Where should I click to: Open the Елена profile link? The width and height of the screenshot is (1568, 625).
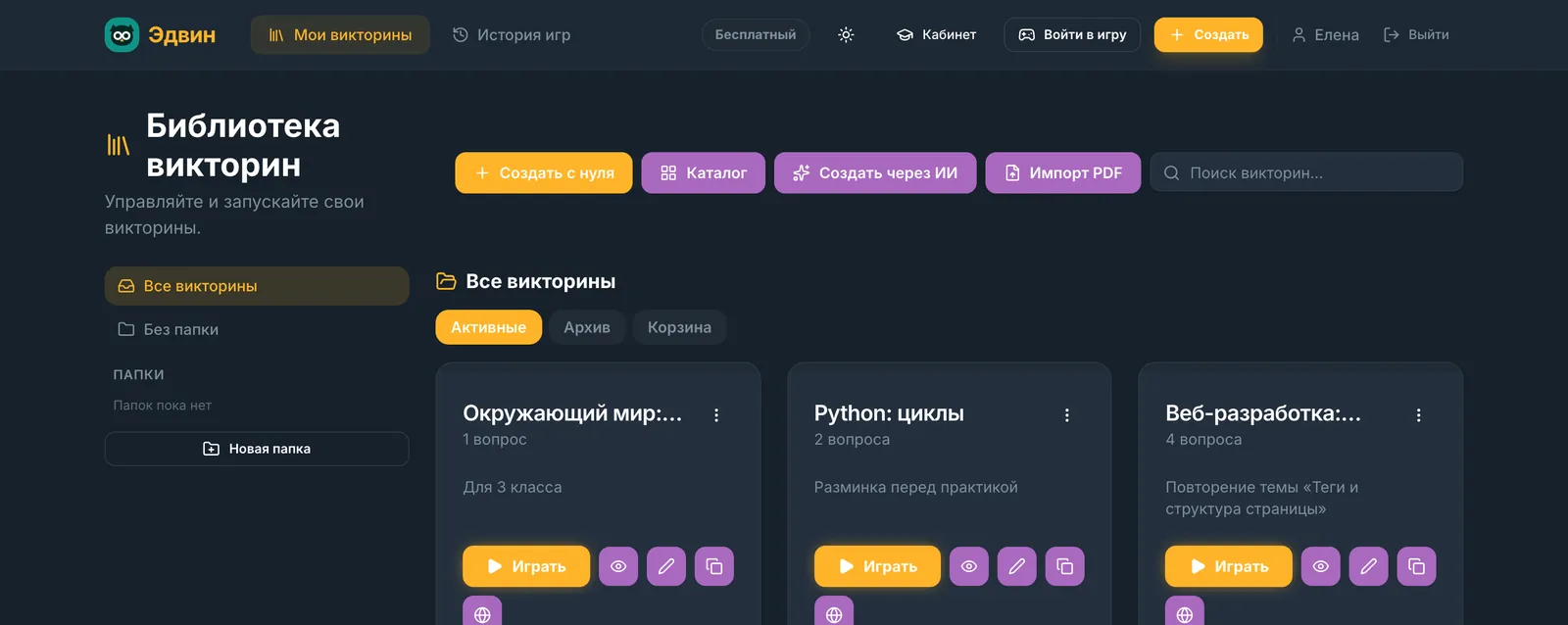point(1325,35)
